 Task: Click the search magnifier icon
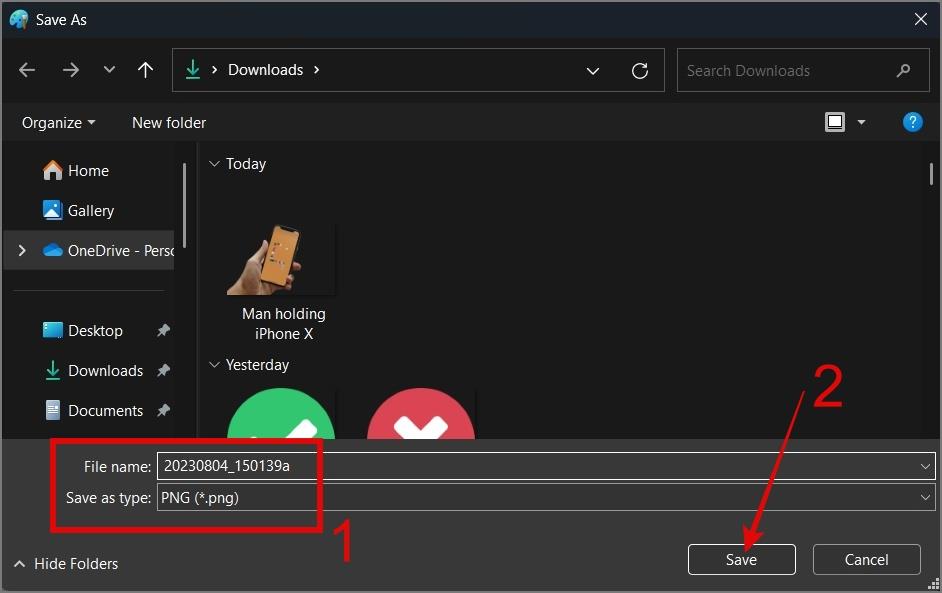point(903,71)
